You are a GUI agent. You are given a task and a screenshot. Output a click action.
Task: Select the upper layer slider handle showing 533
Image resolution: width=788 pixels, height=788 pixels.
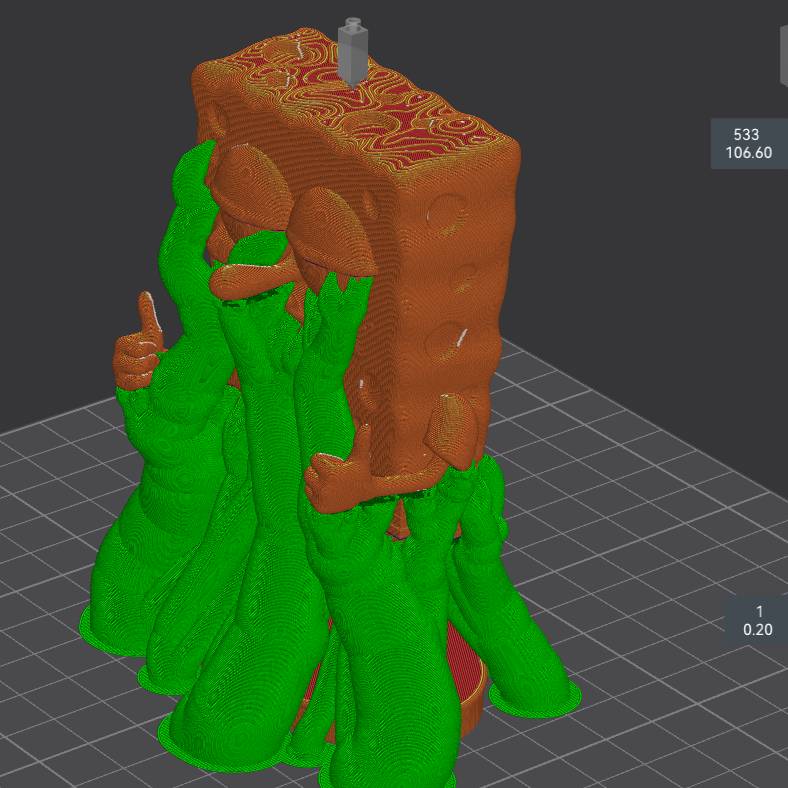pyautogui.click(x=749, y=144)
